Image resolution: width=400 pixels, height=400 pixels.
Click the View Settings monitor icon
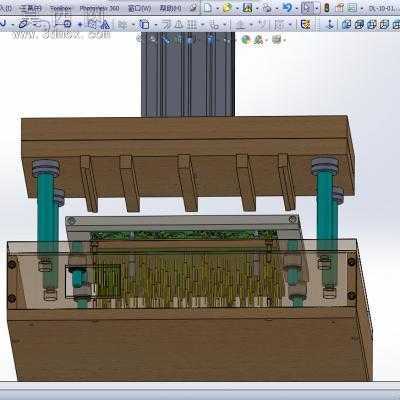point(276,40)
